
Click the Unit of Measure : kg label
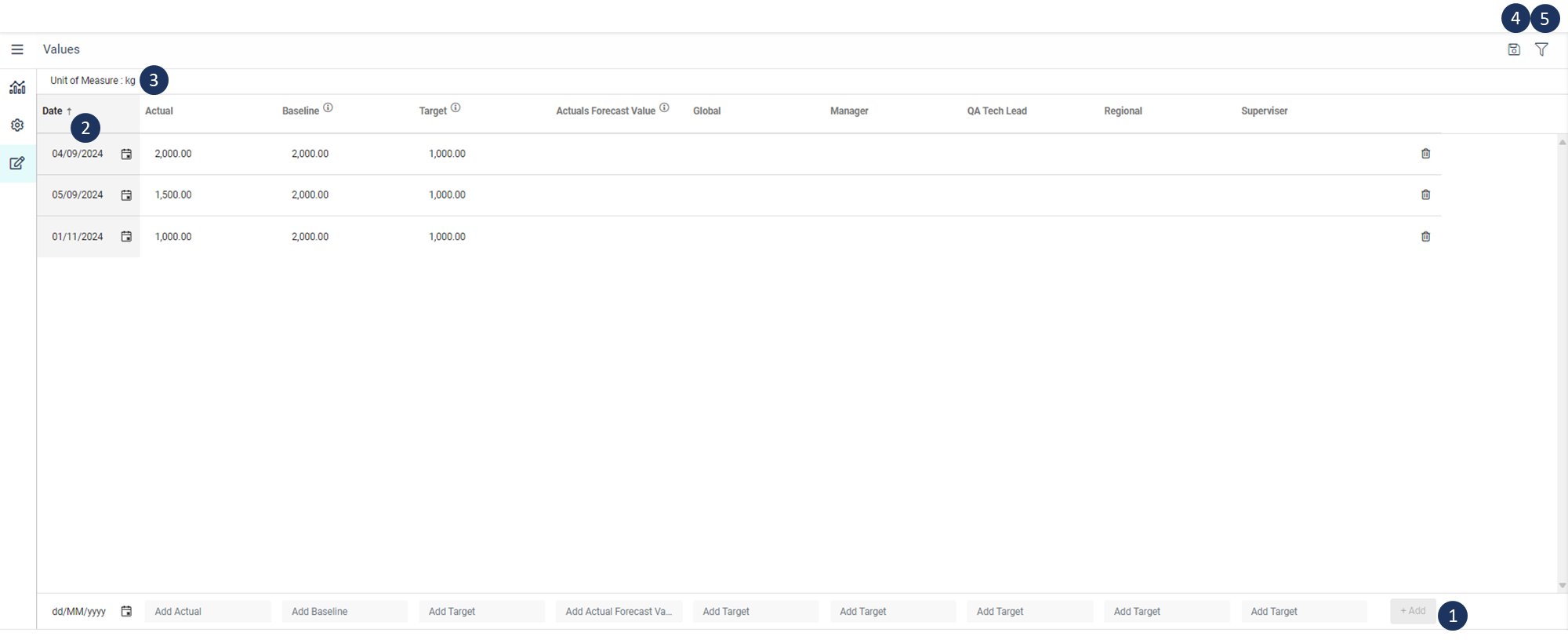point(93,80)
